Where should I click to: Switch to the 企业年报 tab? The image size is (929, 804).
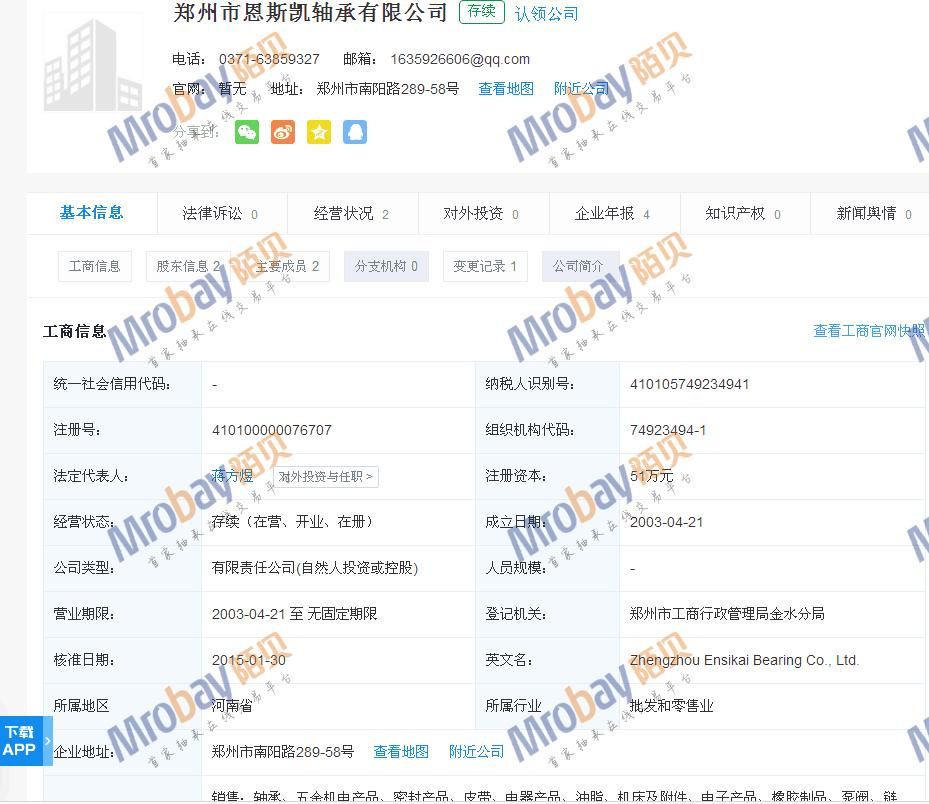point(613,214)
